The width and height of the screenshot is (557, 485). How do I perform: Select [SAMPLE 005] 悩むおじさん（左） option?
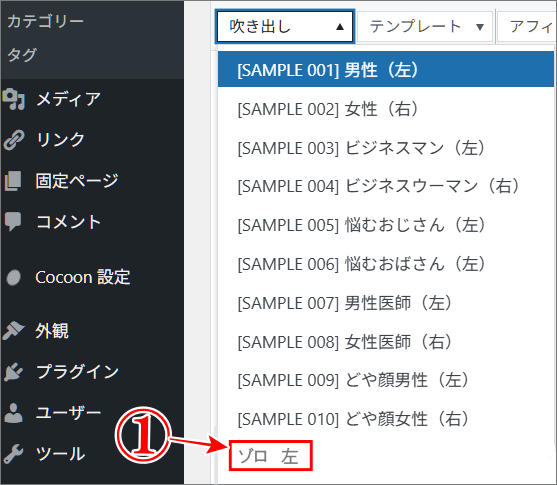tap(386, 225)
